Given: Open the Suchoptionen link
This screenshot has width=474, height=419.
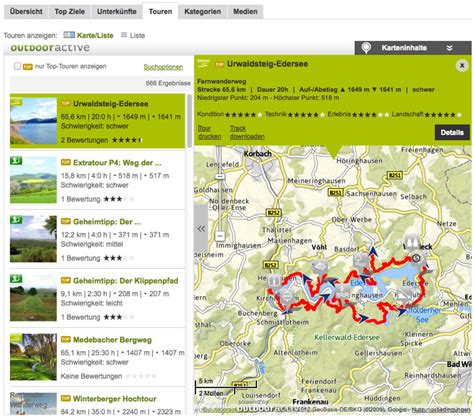Looking at the screenshot, I should (x=163, y=67).
